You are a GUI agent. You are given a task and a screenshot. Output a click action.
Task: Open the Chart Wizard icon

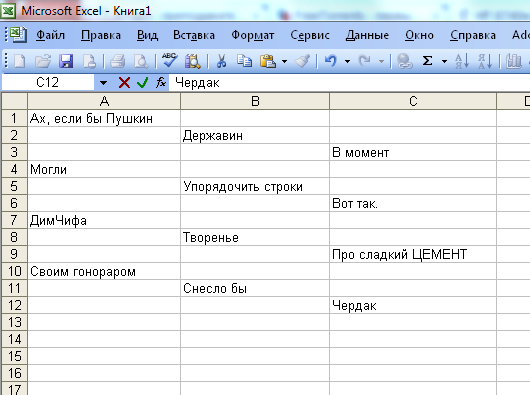point(513,61)
